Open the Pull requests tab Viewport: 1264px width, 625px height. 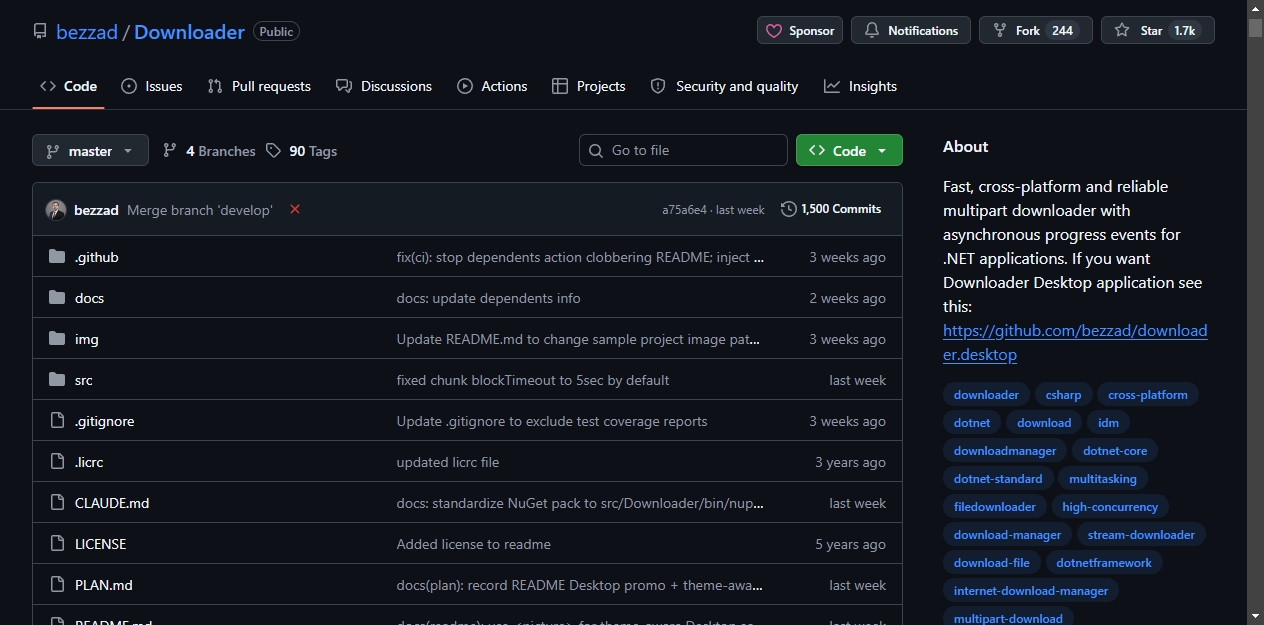259,86
